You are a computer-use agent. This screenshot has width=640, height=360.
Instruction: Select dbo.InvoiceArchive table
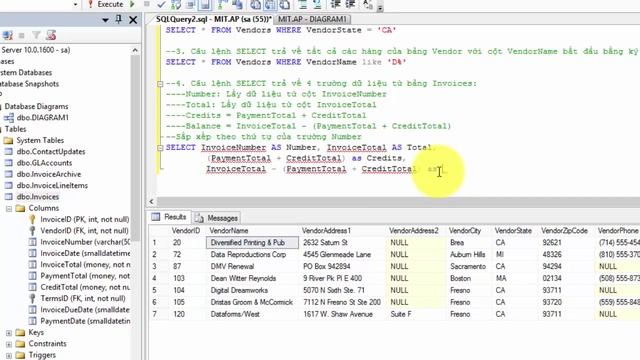[x=49, y=174]
